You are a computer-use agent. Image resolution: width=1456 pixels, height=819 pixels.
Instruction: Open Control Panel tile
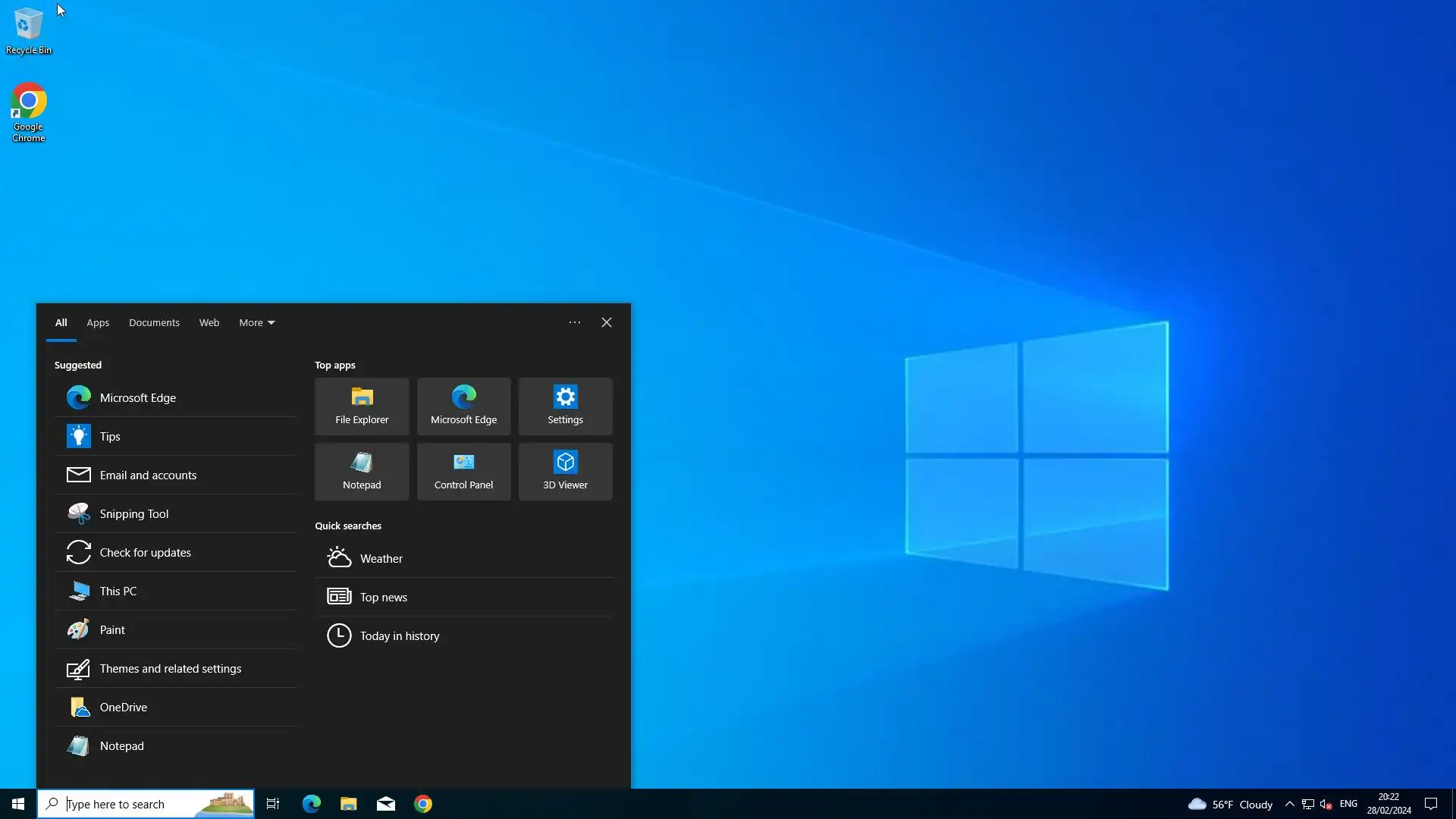463,472
